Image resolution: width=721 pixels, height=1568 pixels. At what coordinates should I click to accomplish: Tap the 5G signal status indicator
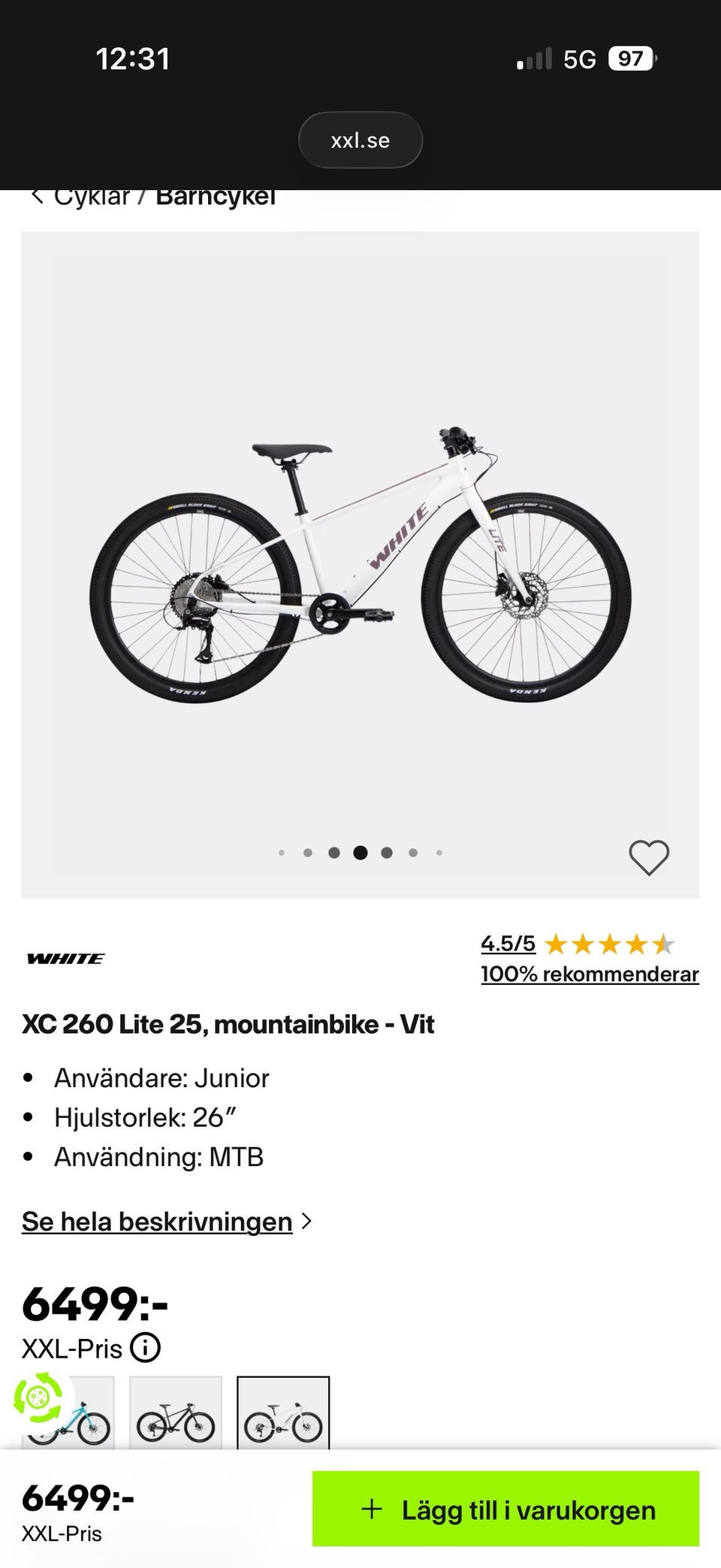click(x=579, y=59)
